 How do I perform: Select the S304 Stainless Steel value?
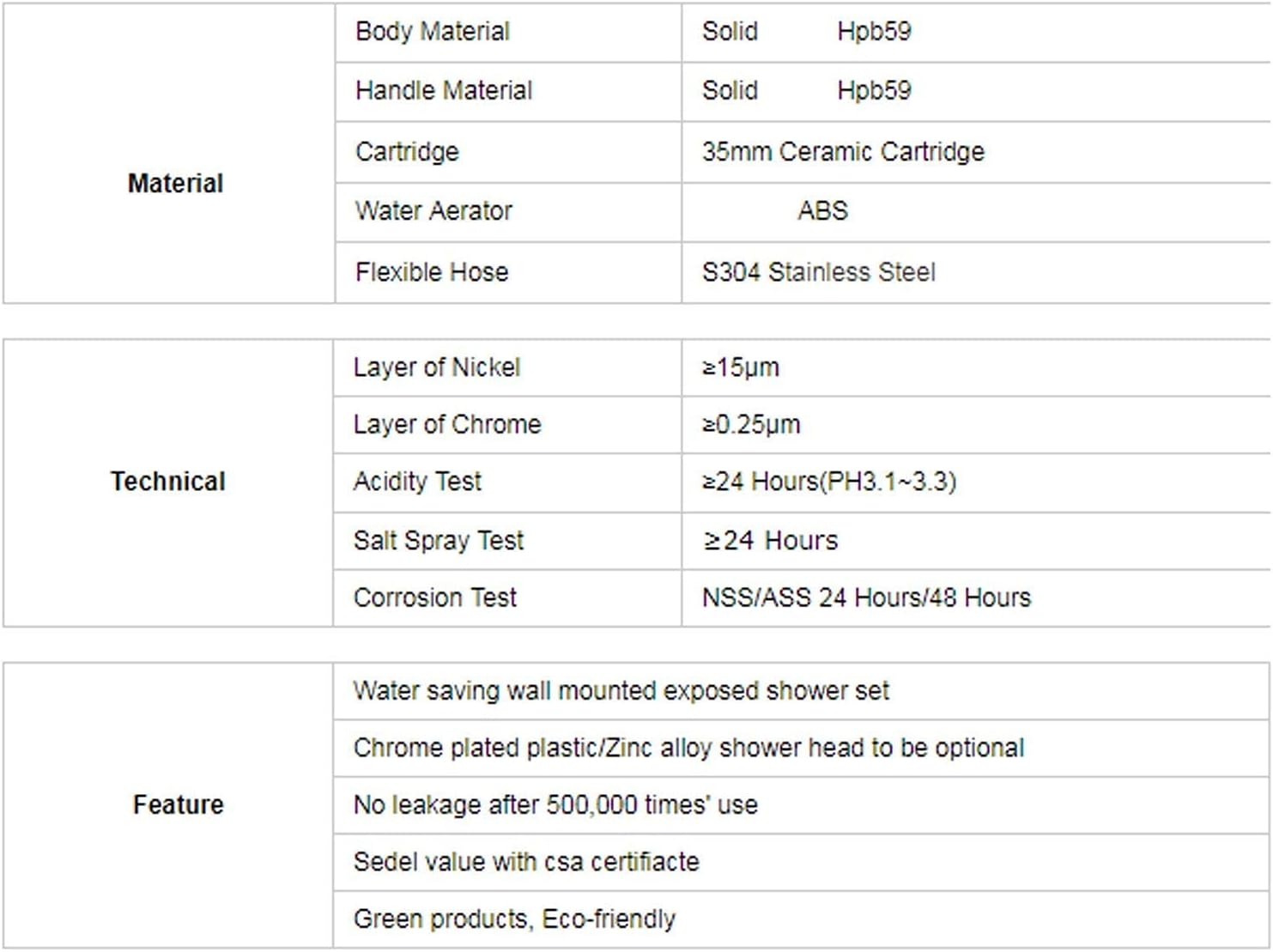tap(819, 272)
